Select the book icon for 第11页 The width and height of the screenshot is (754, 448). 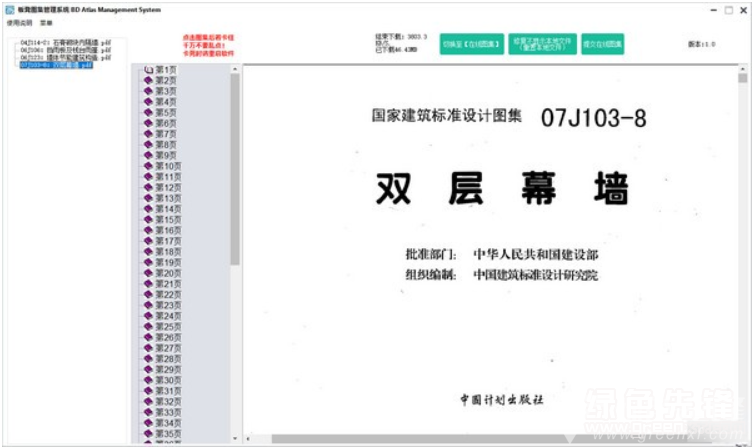149,177
